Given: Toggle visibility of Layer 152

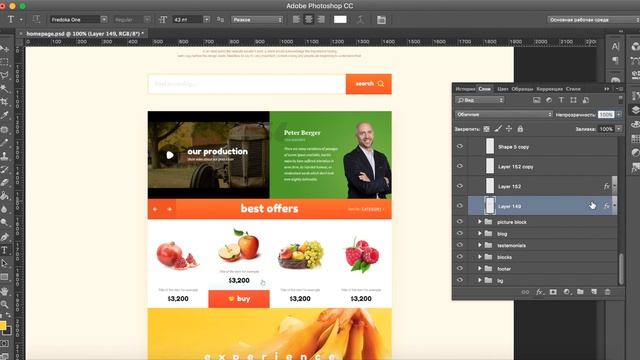Looking at the screenshot, I should (460, 186).
